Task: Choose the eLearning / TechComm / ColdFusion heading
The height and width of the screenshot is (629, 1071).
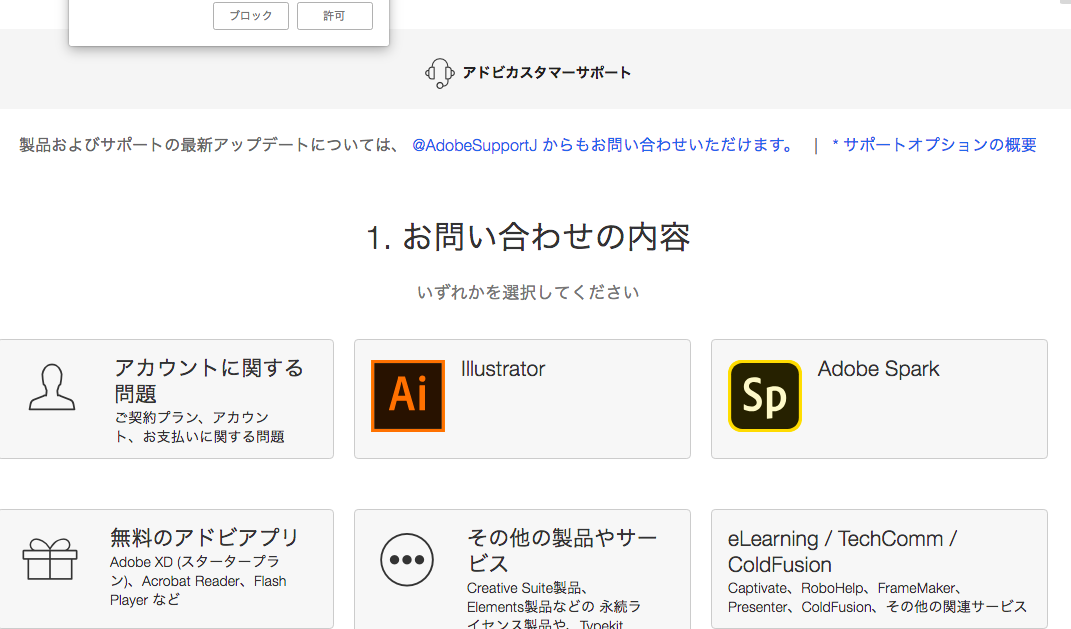Action: click(x=842, y=551)
